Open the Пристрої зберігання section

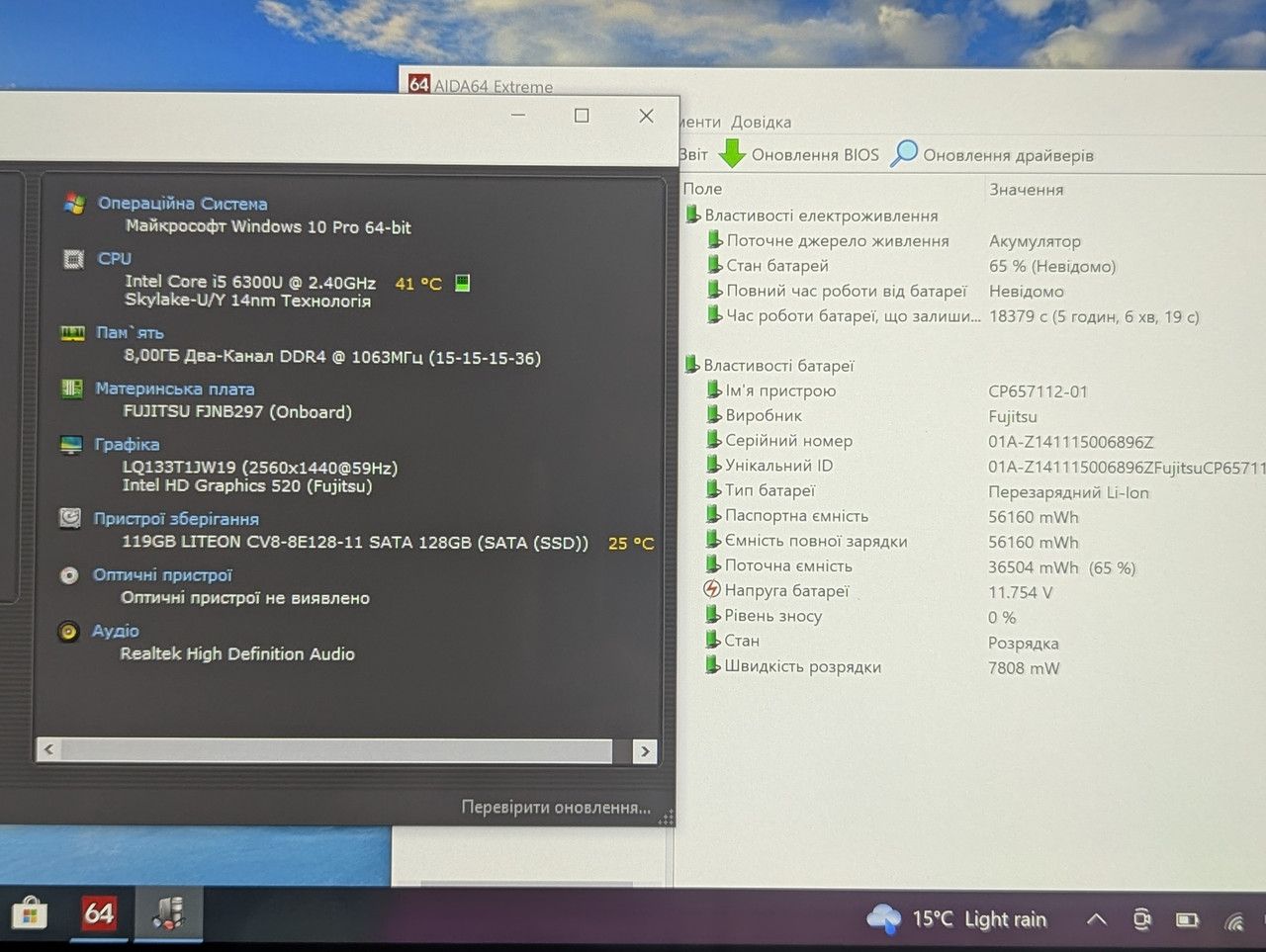coord(176,518)
